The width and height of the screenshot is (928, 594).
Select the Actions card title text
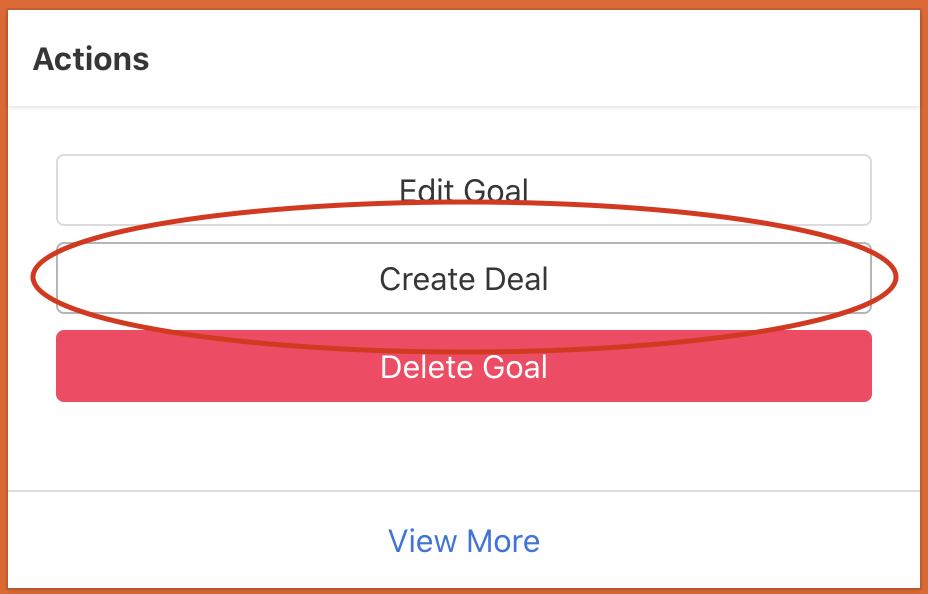click(x=91, y=60)
